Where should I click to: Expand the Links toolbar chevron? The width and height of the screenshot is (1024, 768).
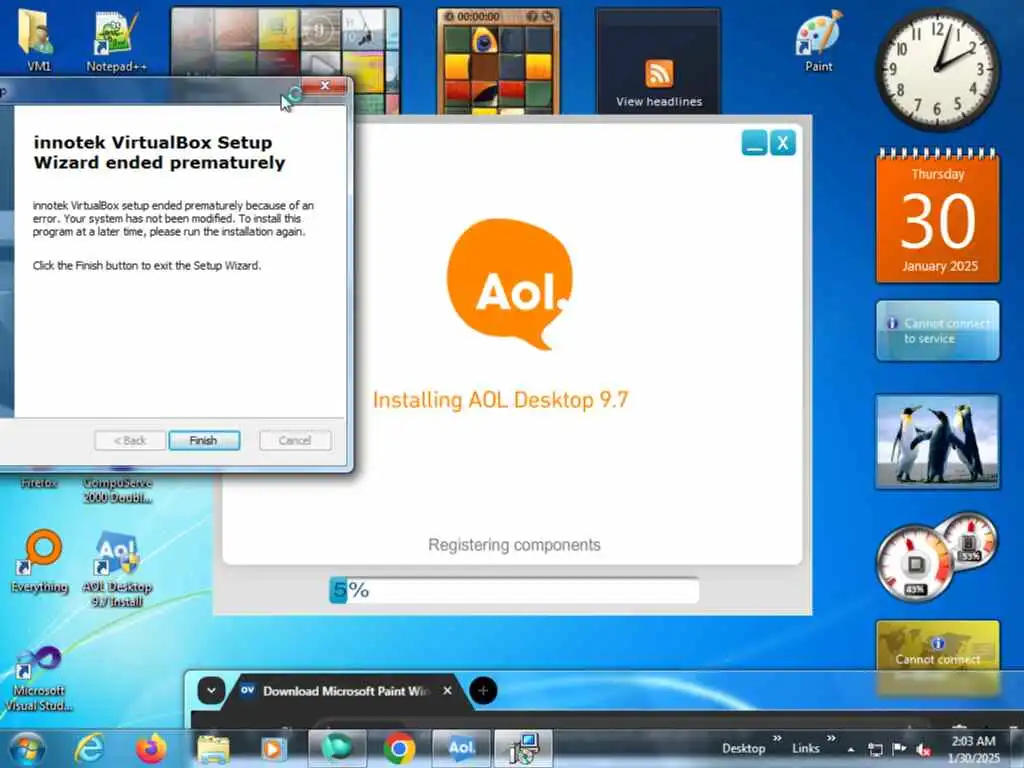pos(831,738)
